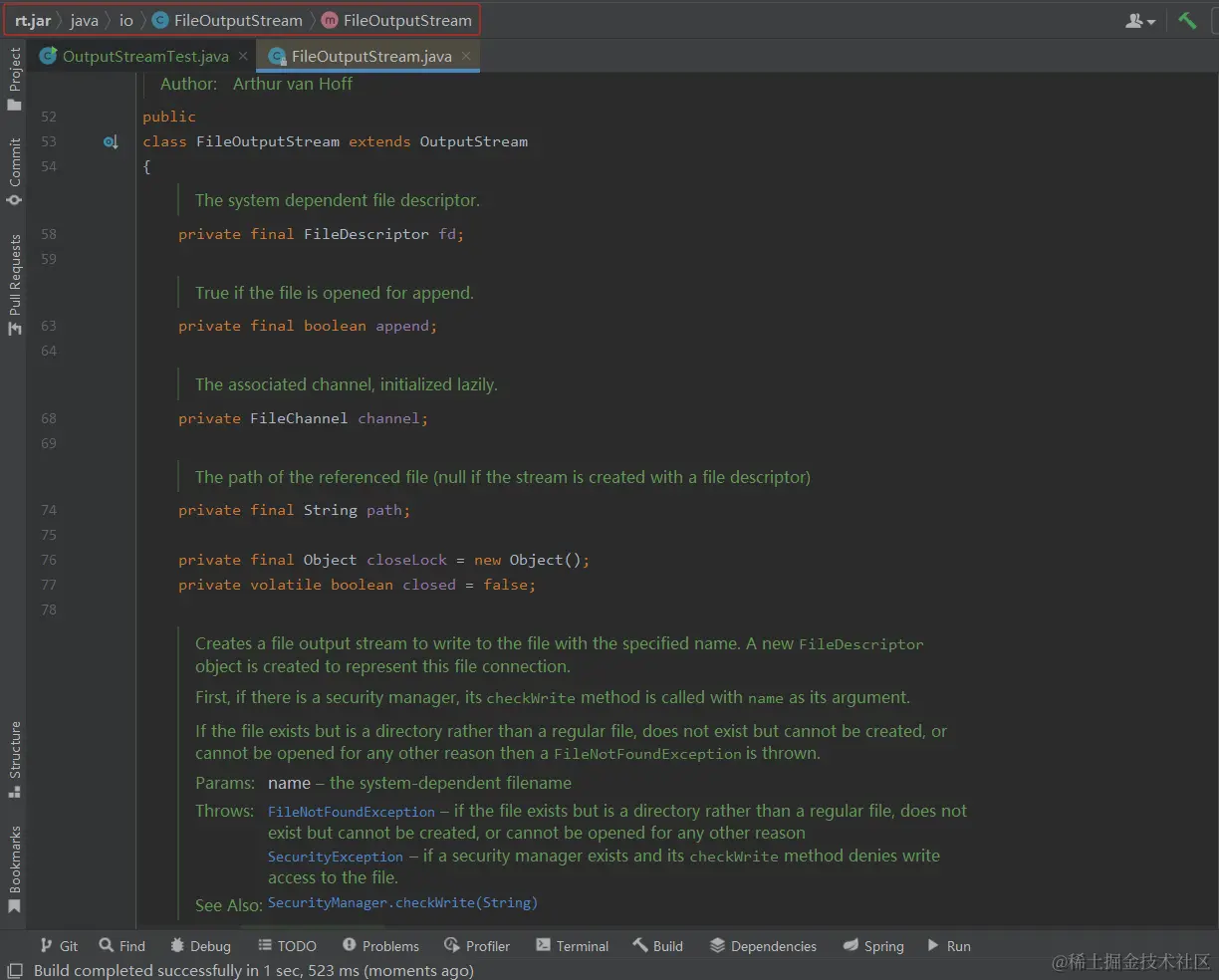Open the Project tool window
1219x980 pixels.
14,78
